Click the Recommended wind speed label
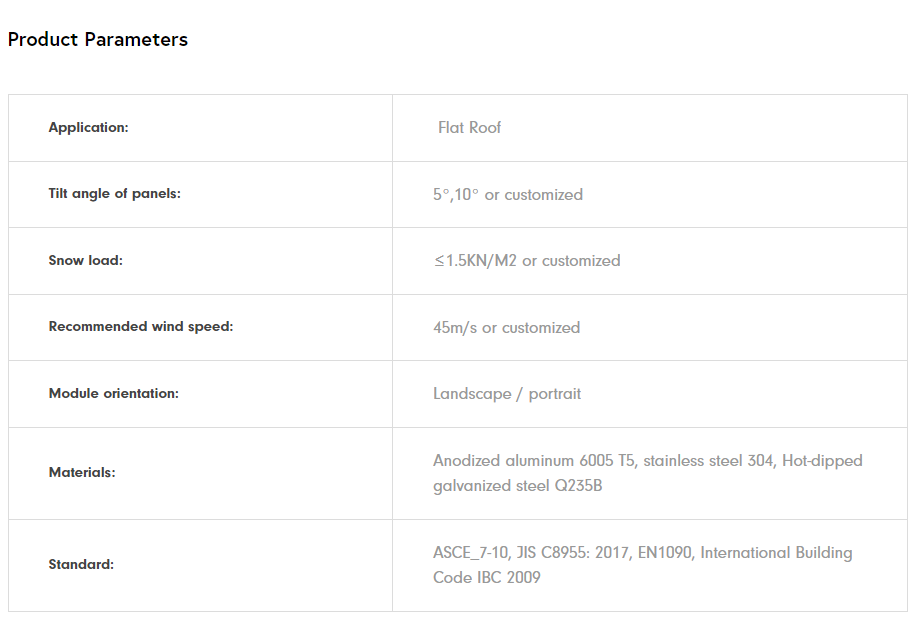Image resolution: width=921 pixels, height=624 pixels. (140, 327)
